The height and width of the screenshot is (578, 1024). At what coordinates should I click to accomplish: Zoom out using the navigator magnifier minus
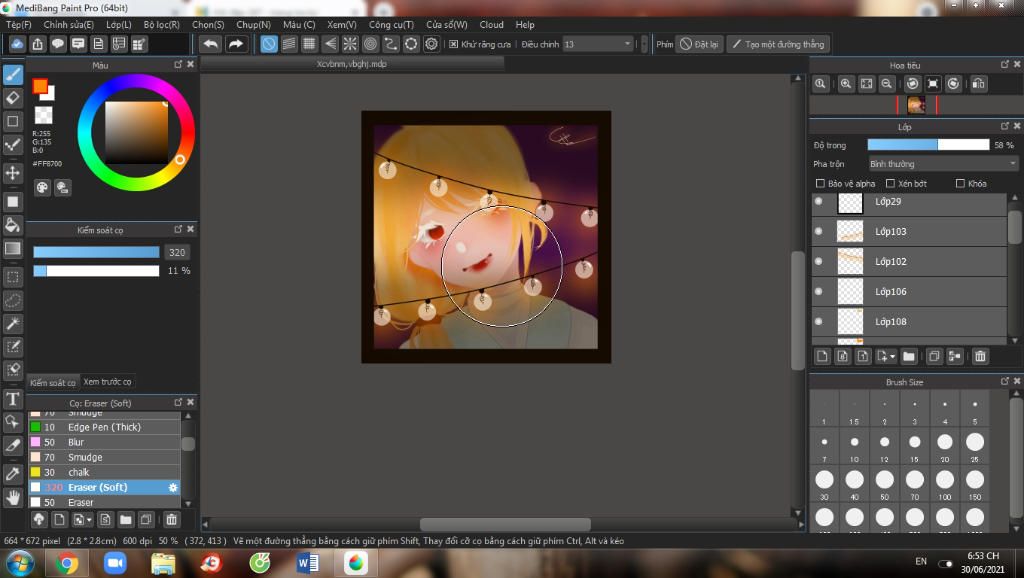[887, 84]
